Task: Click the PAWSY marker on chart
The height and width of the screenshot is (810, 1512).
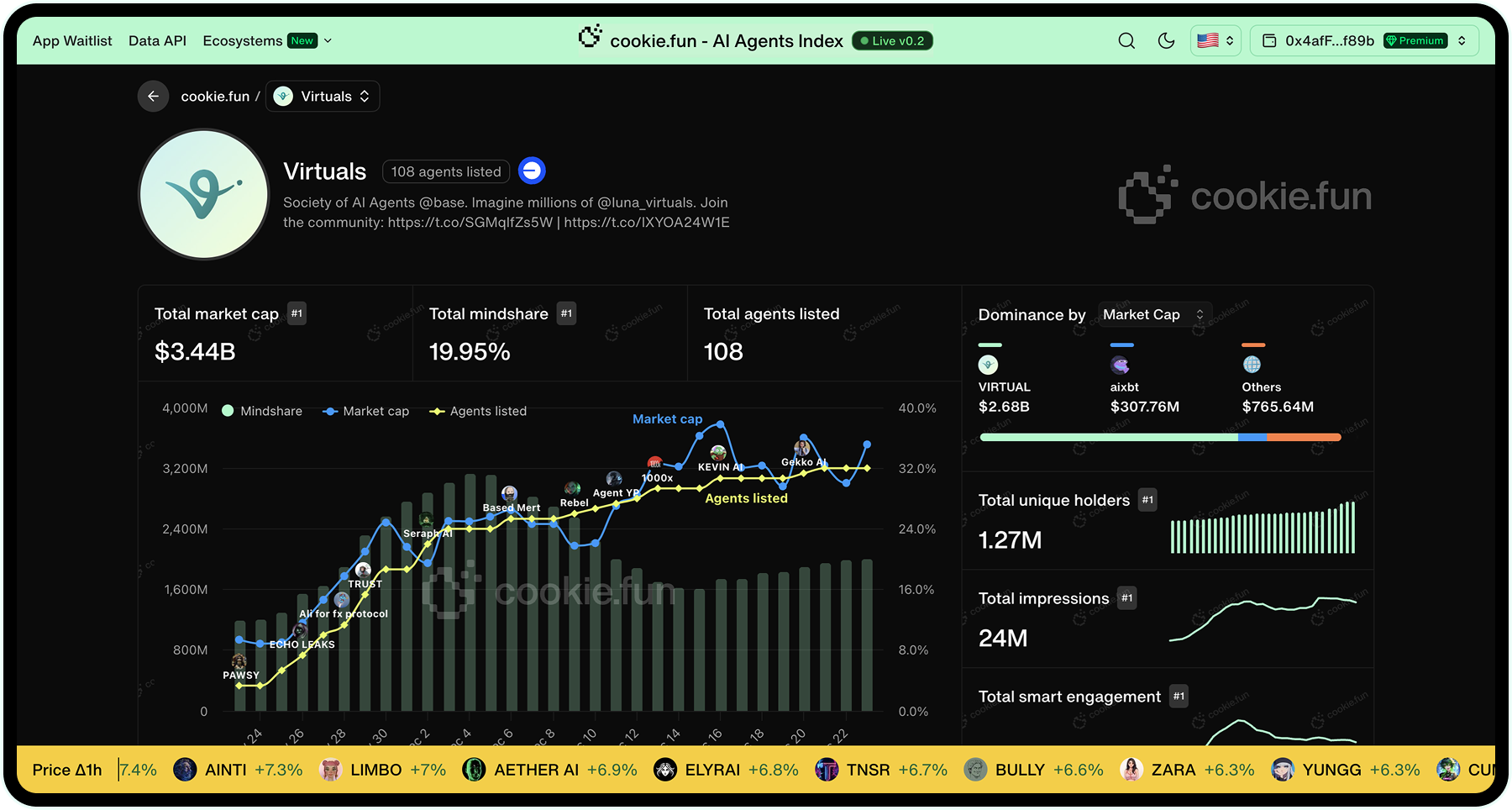Action: click(239, 661)
